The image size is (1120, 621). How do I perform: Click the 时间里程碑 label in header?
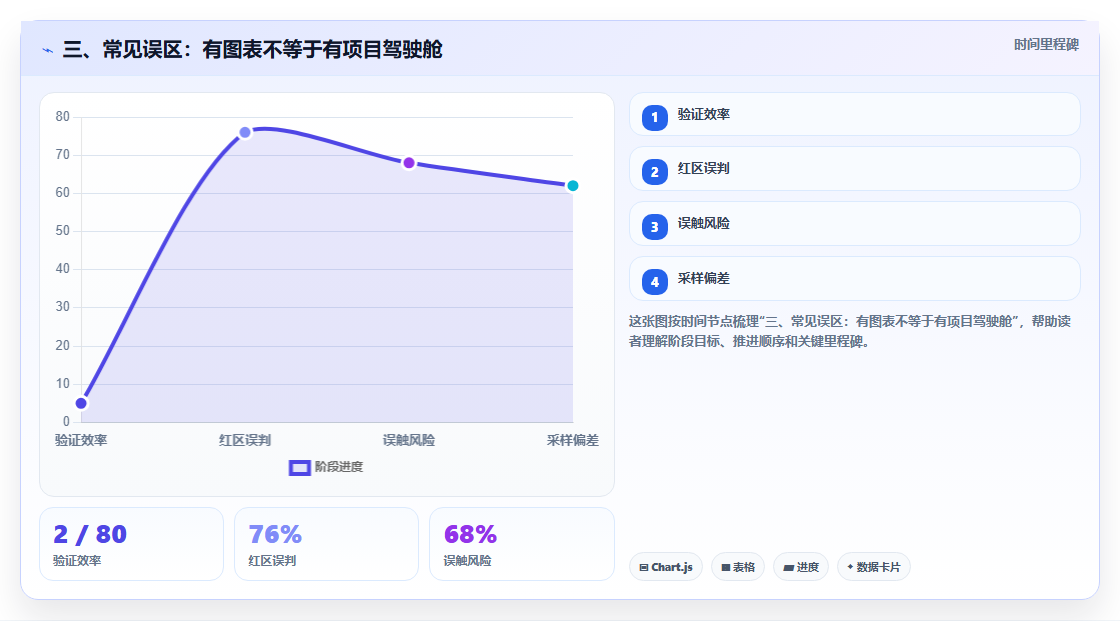point(1046,44)
